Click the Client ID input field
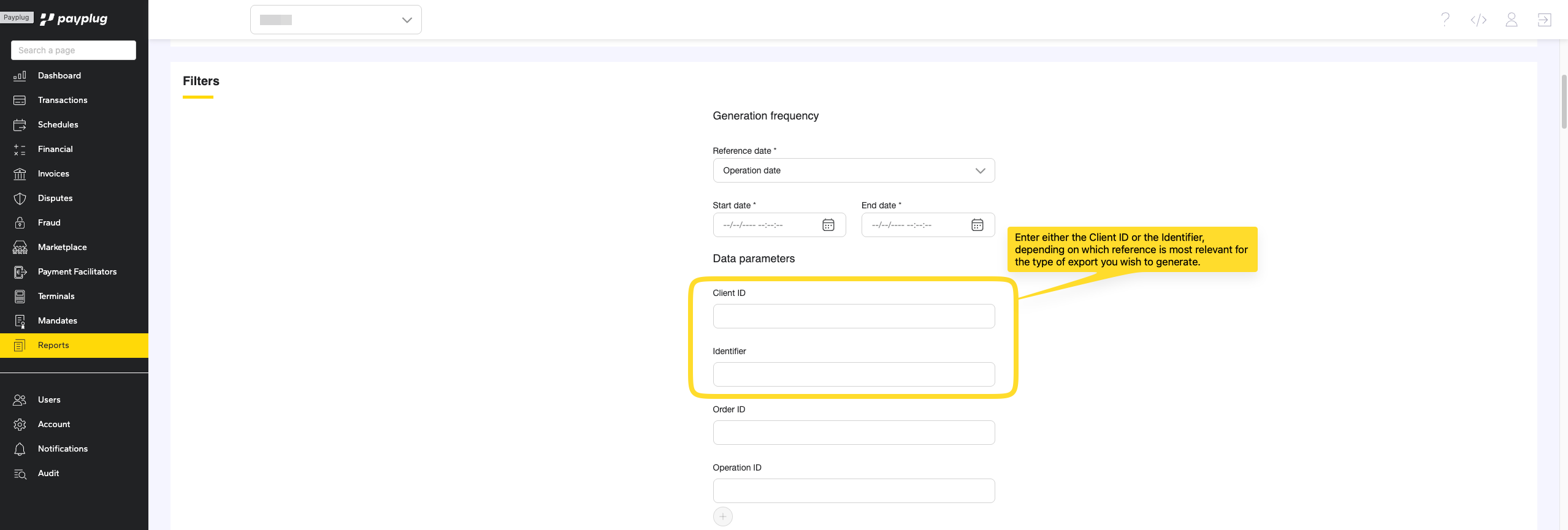Viewport: 1568px width, 530px height. 853,316
